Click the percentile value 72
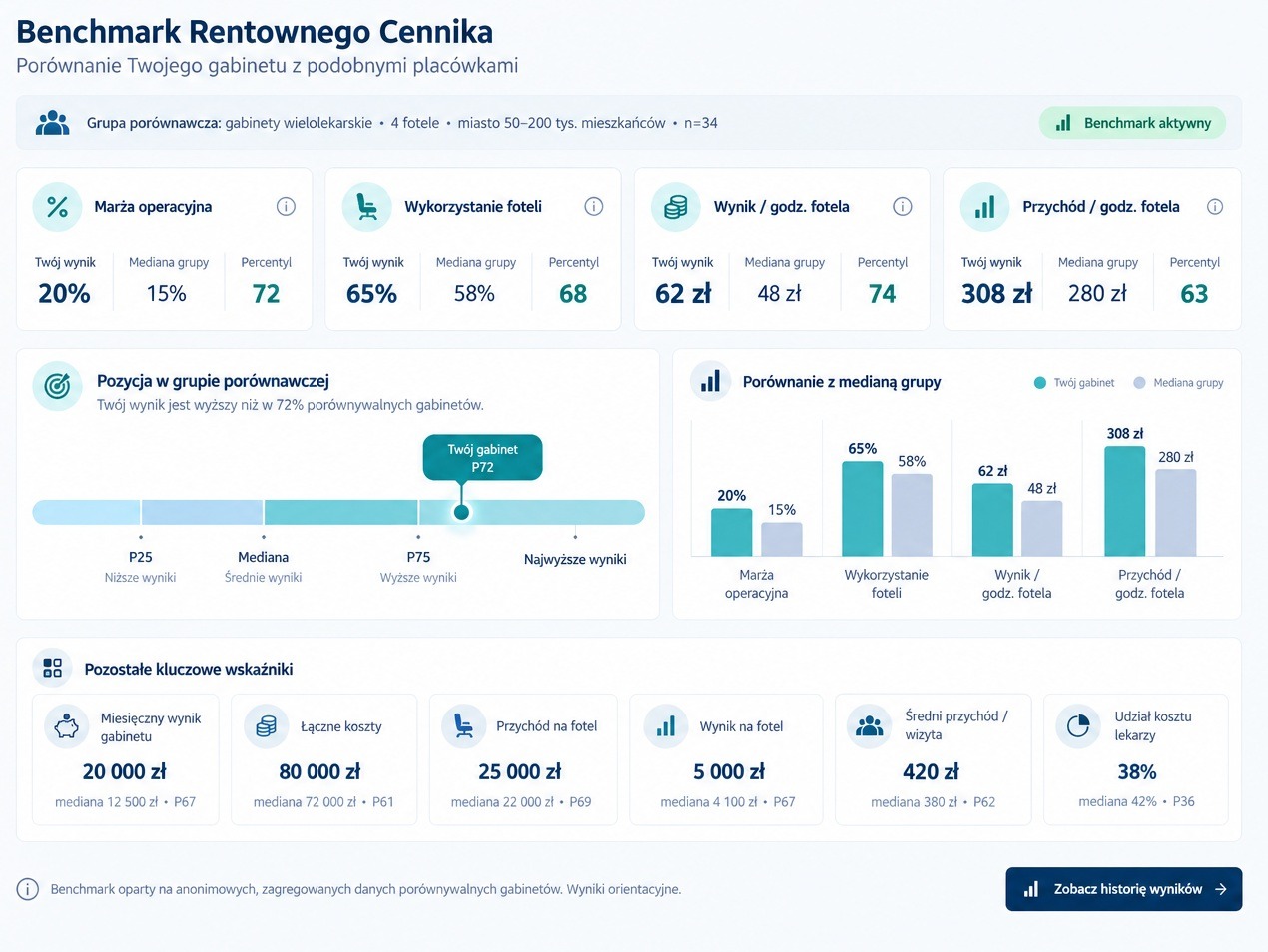The image size is (1268, 952). coord(266,294)
